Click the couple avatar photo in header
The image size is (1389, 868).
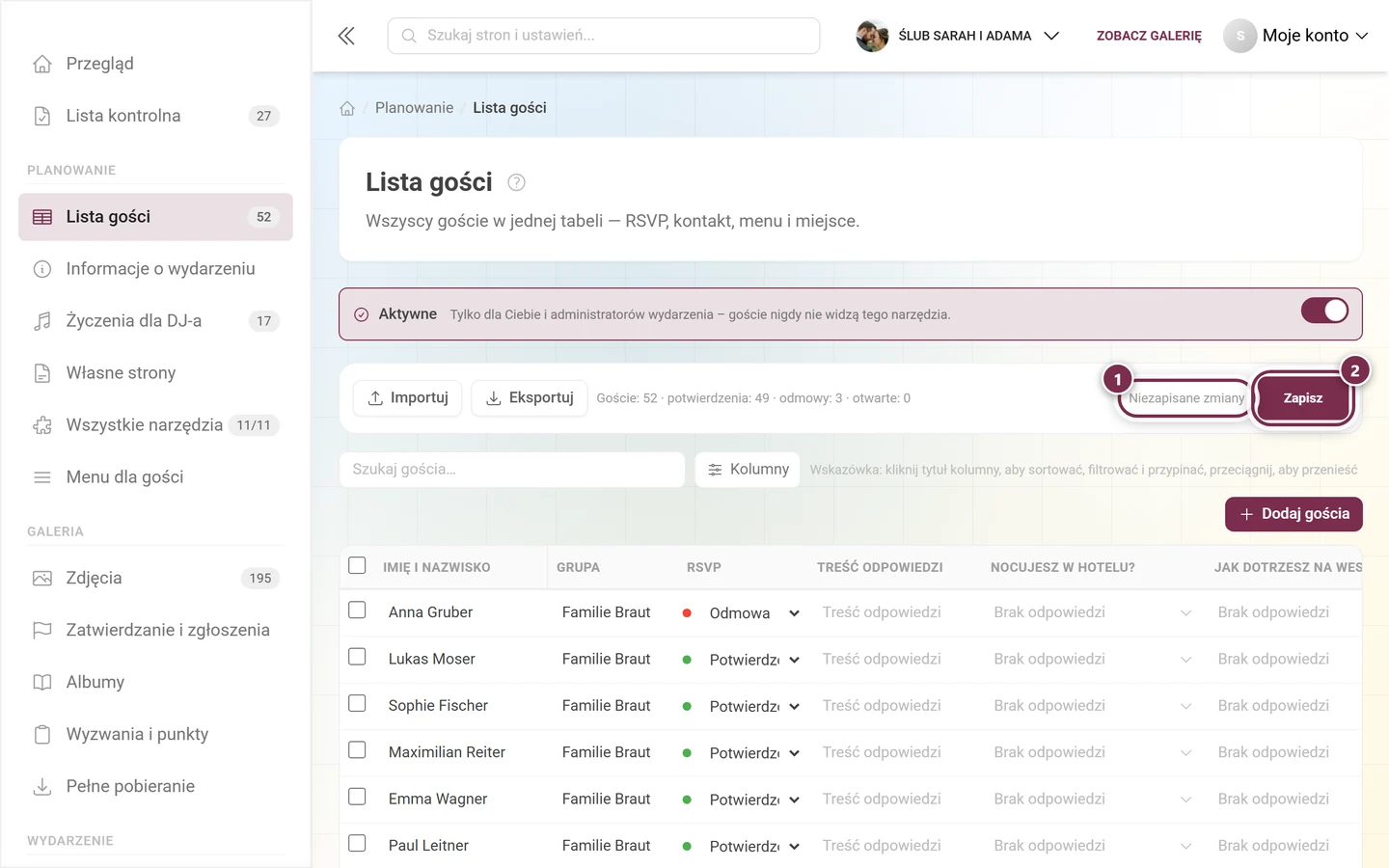pos(872,36)
